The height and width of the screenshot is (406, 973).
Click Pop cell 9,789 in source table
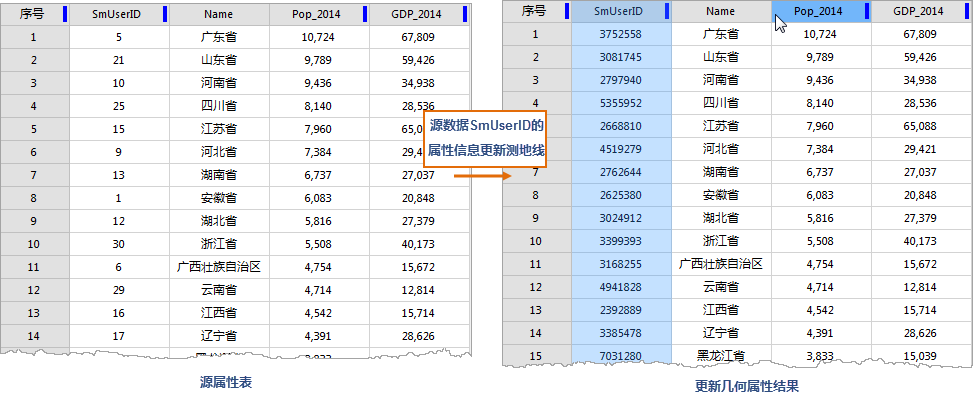point(318,60)
